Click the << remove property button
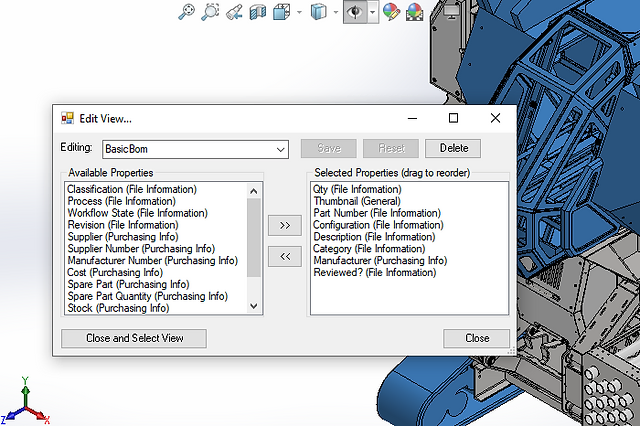 (x=285, y=256)
